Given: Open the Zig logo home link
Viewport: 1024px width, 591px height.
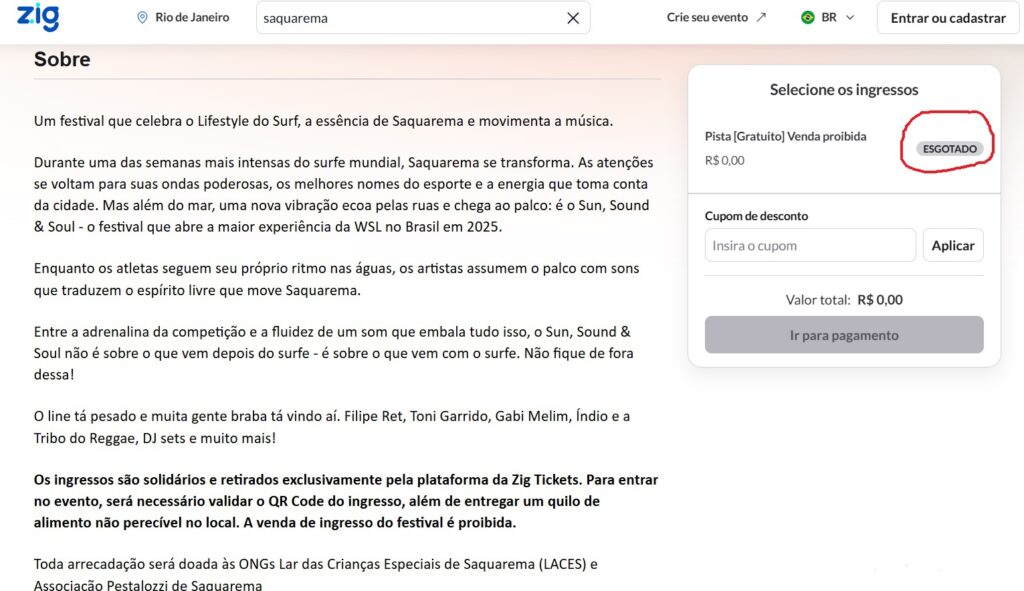Looking at the screenshot, I should (38, 17).
